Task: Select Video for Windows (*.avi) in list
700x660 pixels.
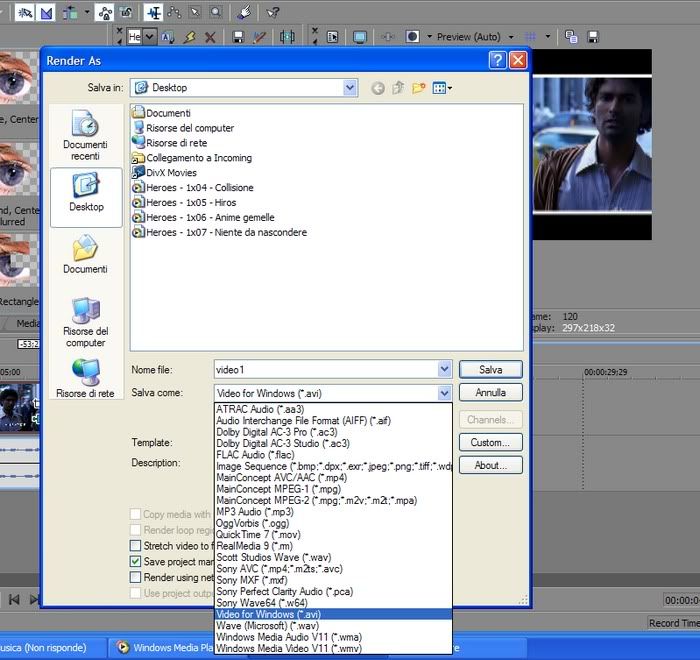Action: [333, 614]
